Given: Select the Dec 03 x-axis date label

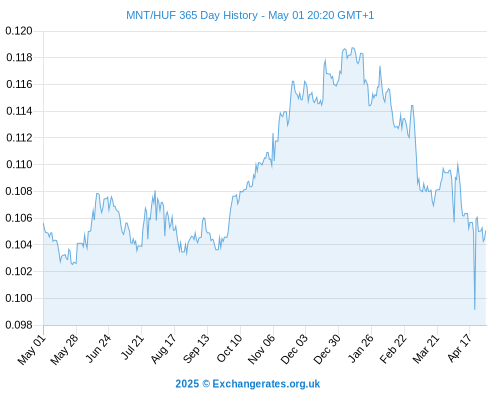Looking at the screenshot, I should pyautogui.click(x=294, y=349).
